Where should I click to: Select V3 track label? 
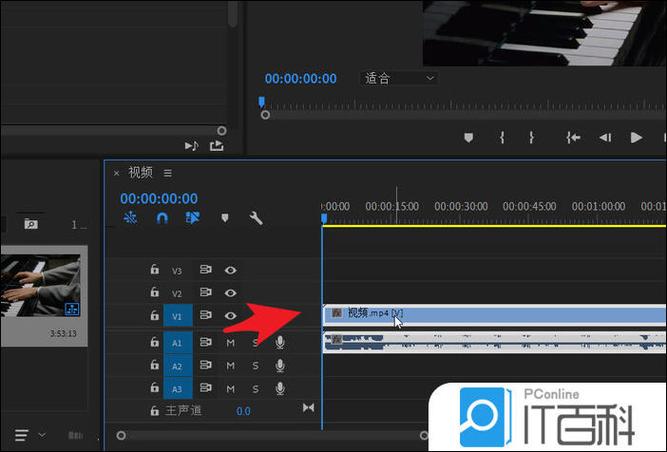[177, 271]
